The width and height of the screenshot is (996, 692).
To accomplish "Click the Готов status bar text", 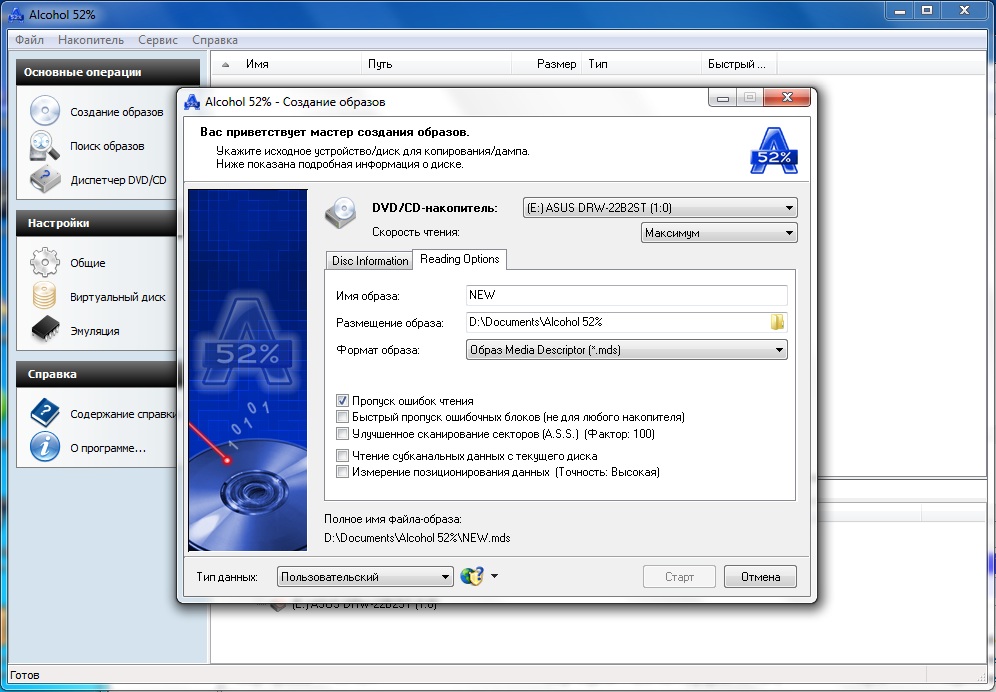I will coord(24,675).
